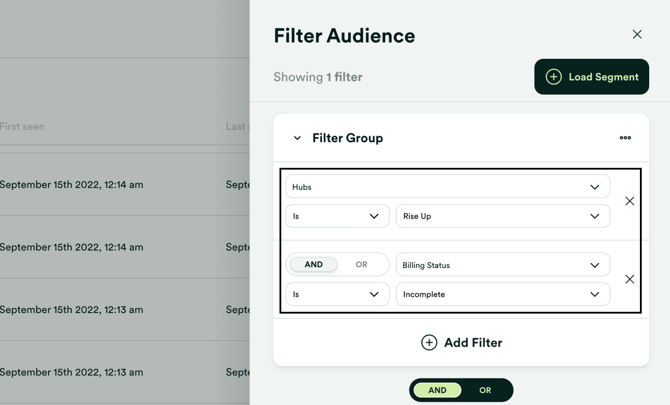670x405 pixels.
Task: Click the Filter Group title
Action: tap(347, 138)
